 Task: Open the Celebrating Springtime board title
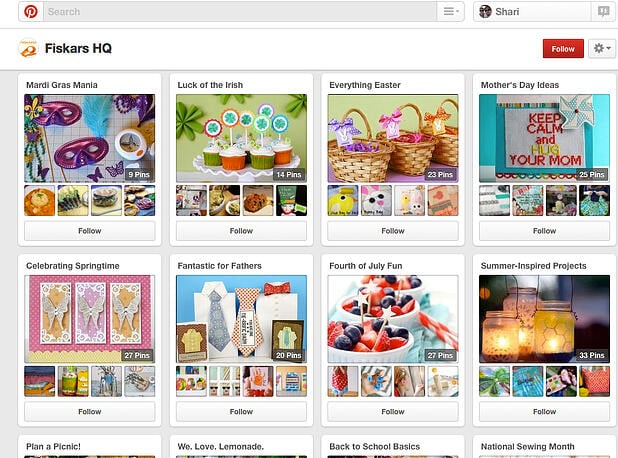[x=73, y=266]
